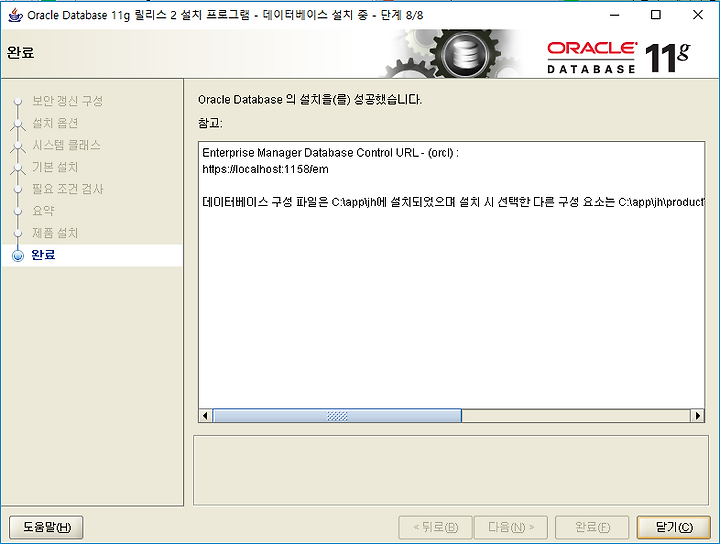Click the horizontal scrollbar left arrow
The image size is (720, 544).
tap(205, 416)
